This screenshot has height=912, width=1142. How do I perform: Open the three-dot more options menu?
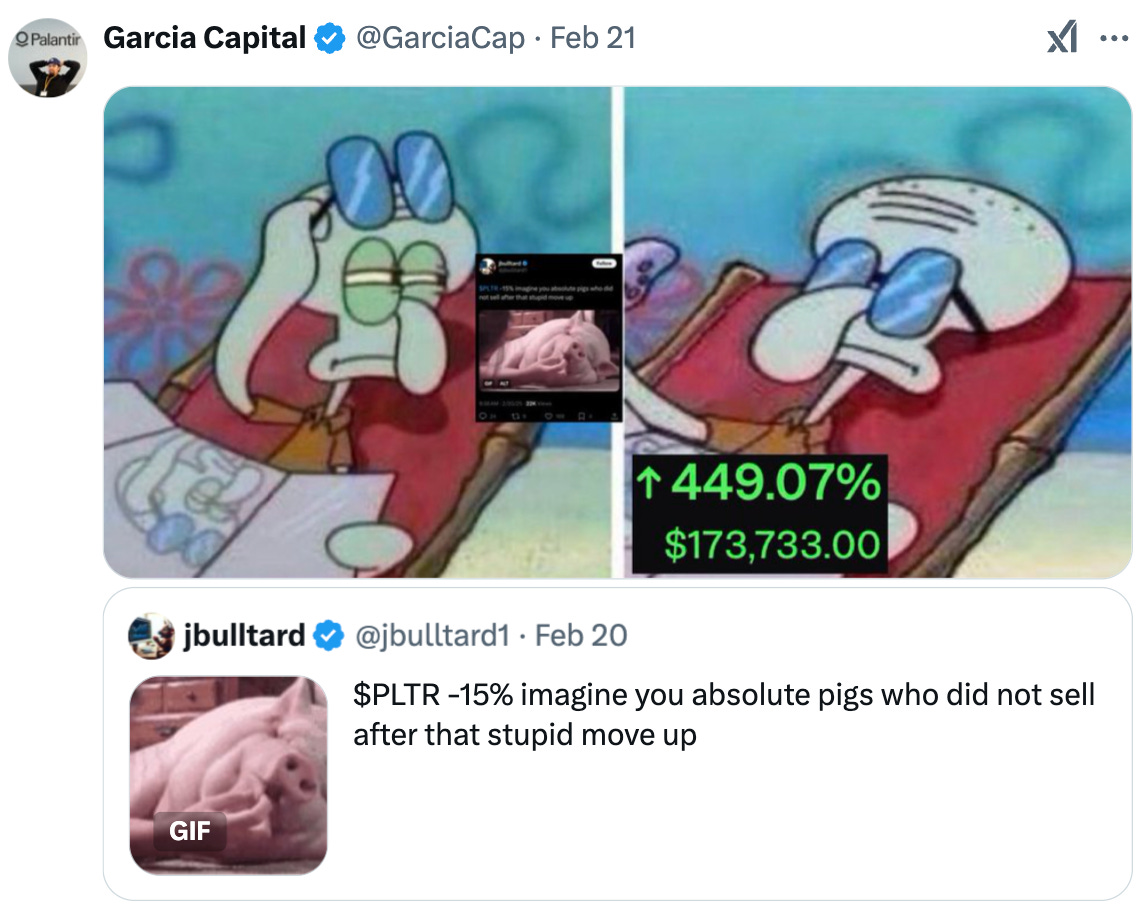[1114, 38]
